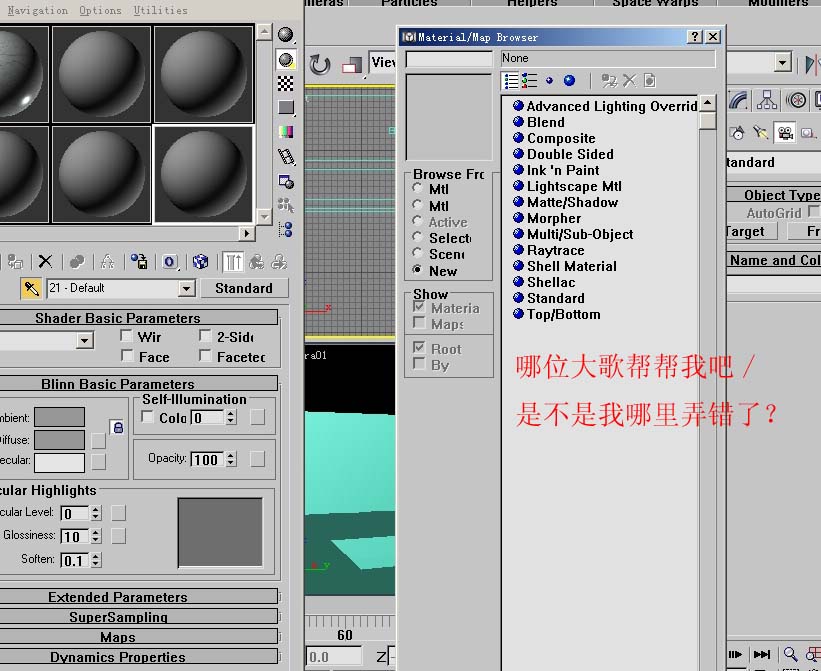Open the Navigation menu
Image resolution: width=821 pixels, height=671 pixels.
(x=38, y=10)
